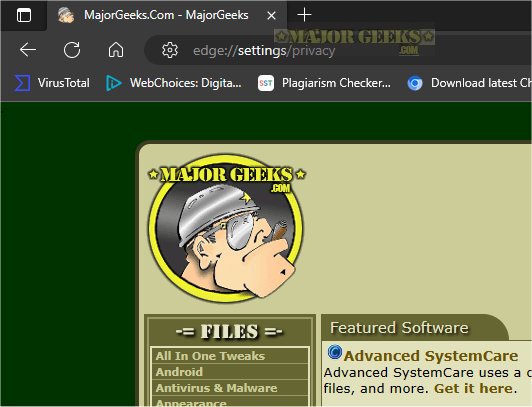This screenshot has width=532, height=407.
Task: Close the MajorGeeks.Com tab
Action: pyautogui.click(x=271, y=15)
